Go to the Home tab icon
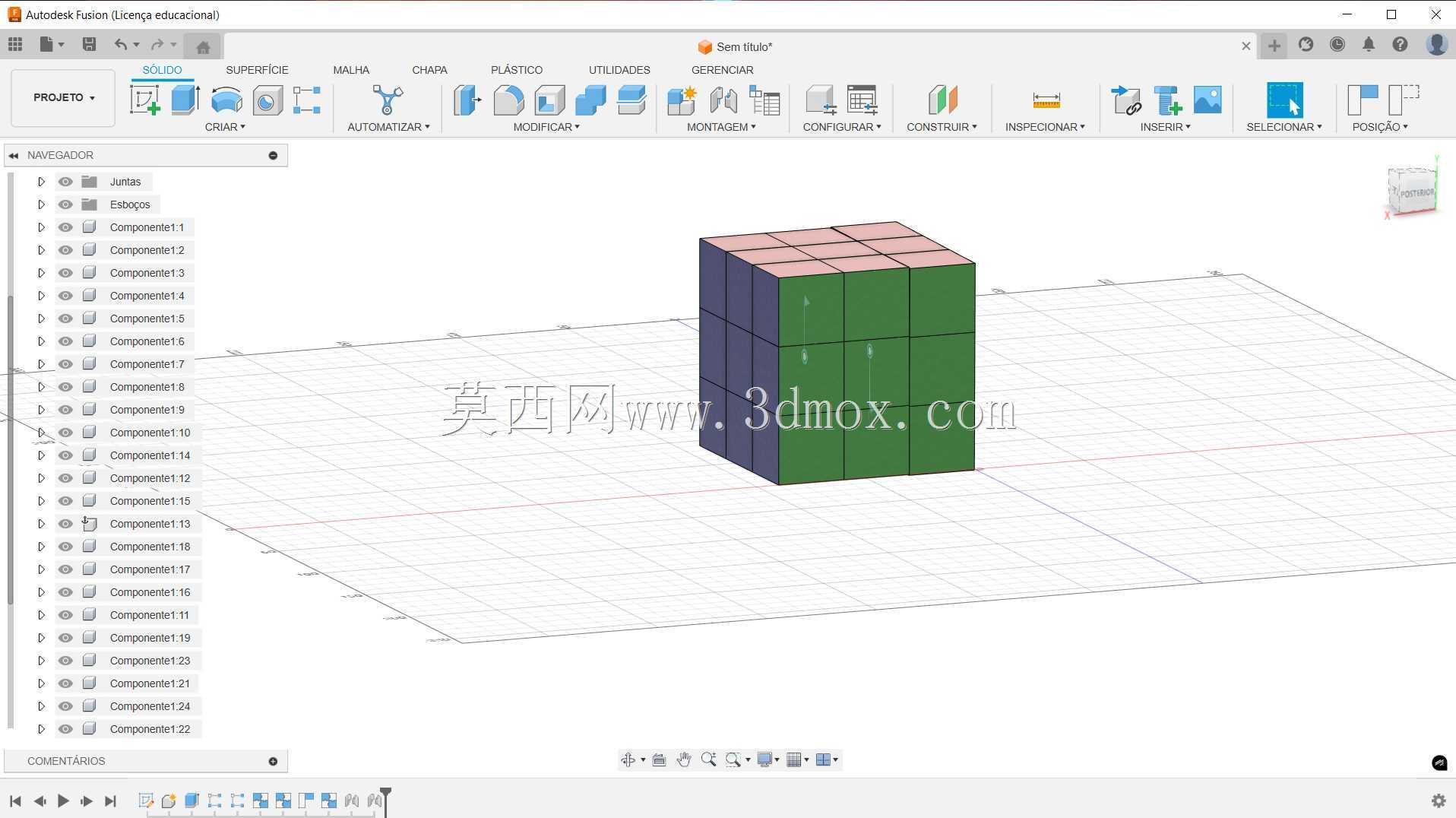Screen dimensions: 1456x818 pyautogui.click(x=203, y=47)
